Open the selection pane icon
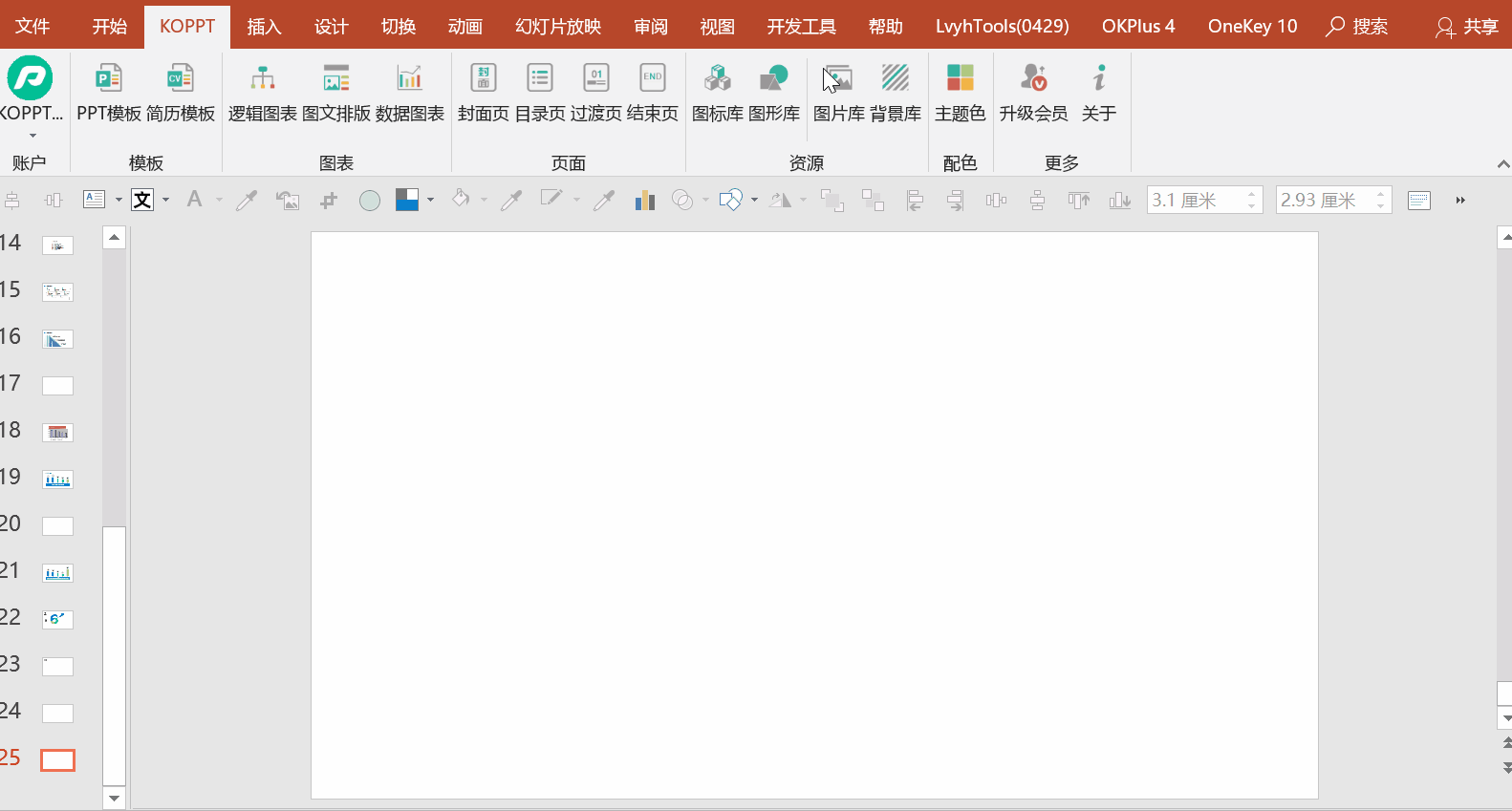This screenshot has height=811, width=1512. click(x=1419, y=200)
